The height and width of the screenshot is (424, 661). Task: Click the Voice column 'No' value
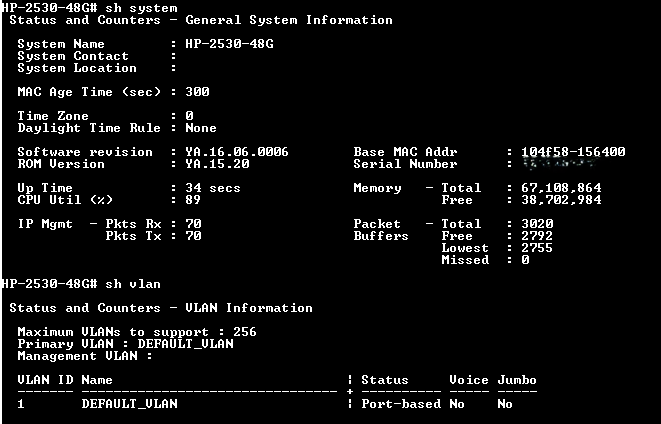click(457, 404)
